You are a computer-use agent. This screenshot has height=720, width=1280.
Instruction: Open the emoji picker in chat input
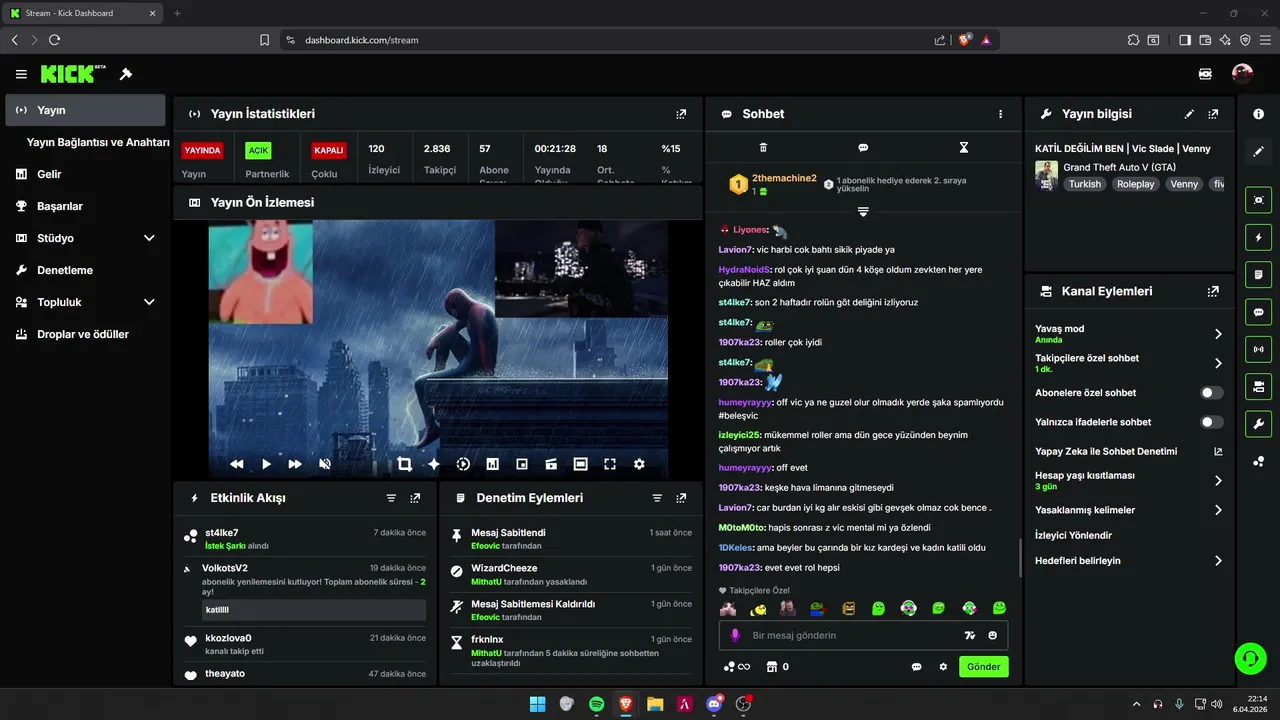point(993,636)
